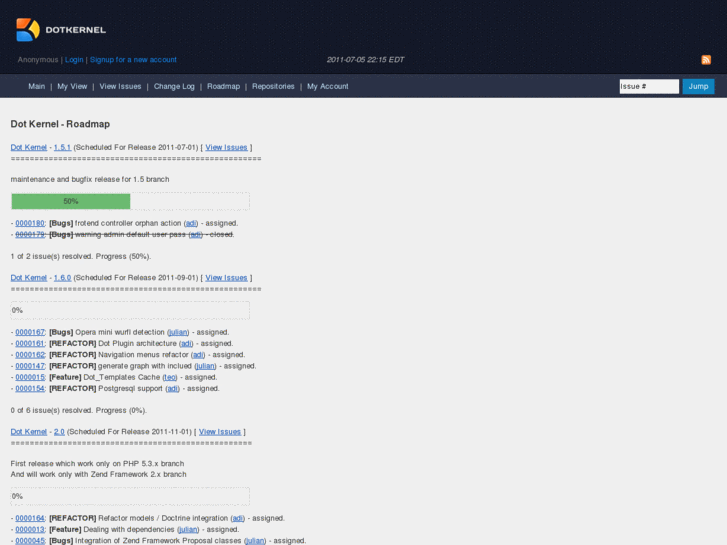Click the Anonymous user label

tap(38, 60)
